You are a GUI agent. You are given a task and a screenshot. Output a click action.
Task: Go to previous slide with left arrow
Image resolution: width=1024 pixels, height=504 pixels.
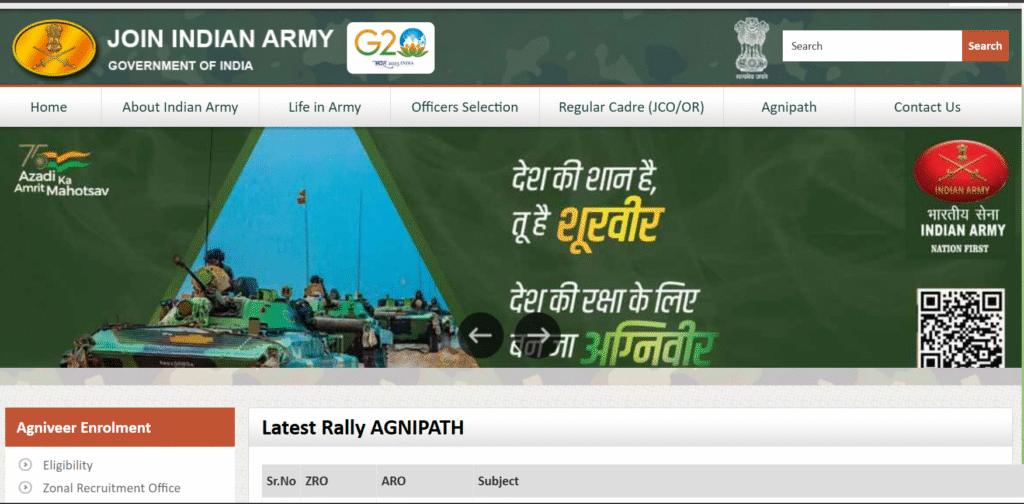tap(481, 335)
